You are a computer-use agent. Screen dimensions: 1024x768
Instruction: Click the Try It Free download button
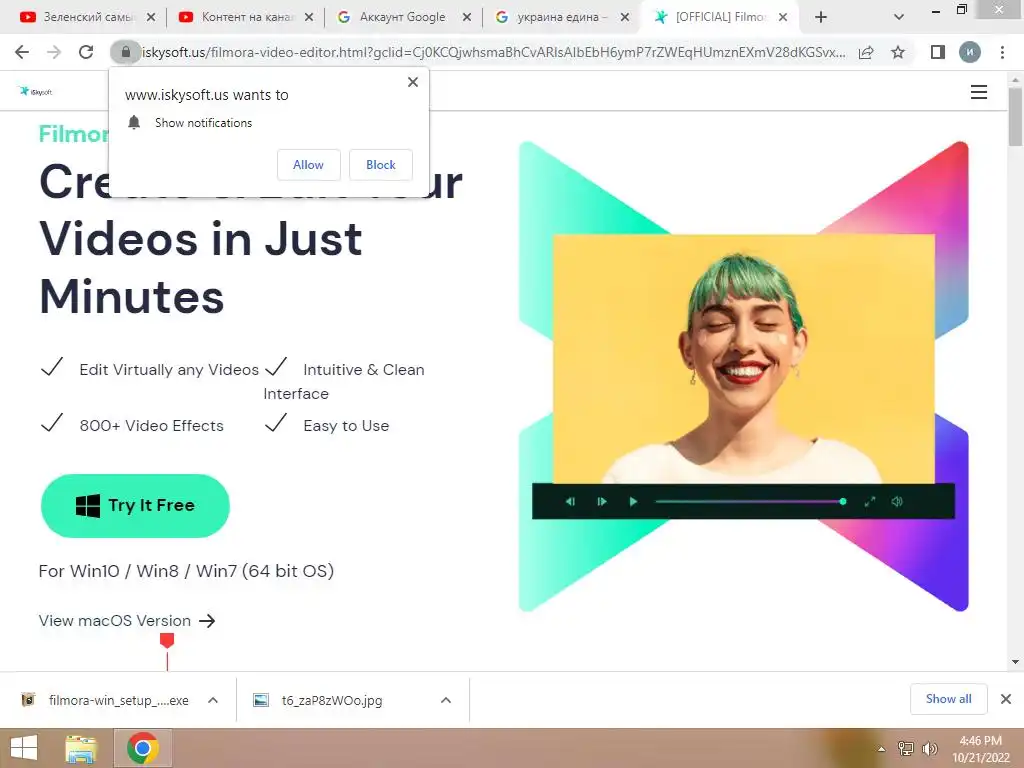tap(135, 506)
